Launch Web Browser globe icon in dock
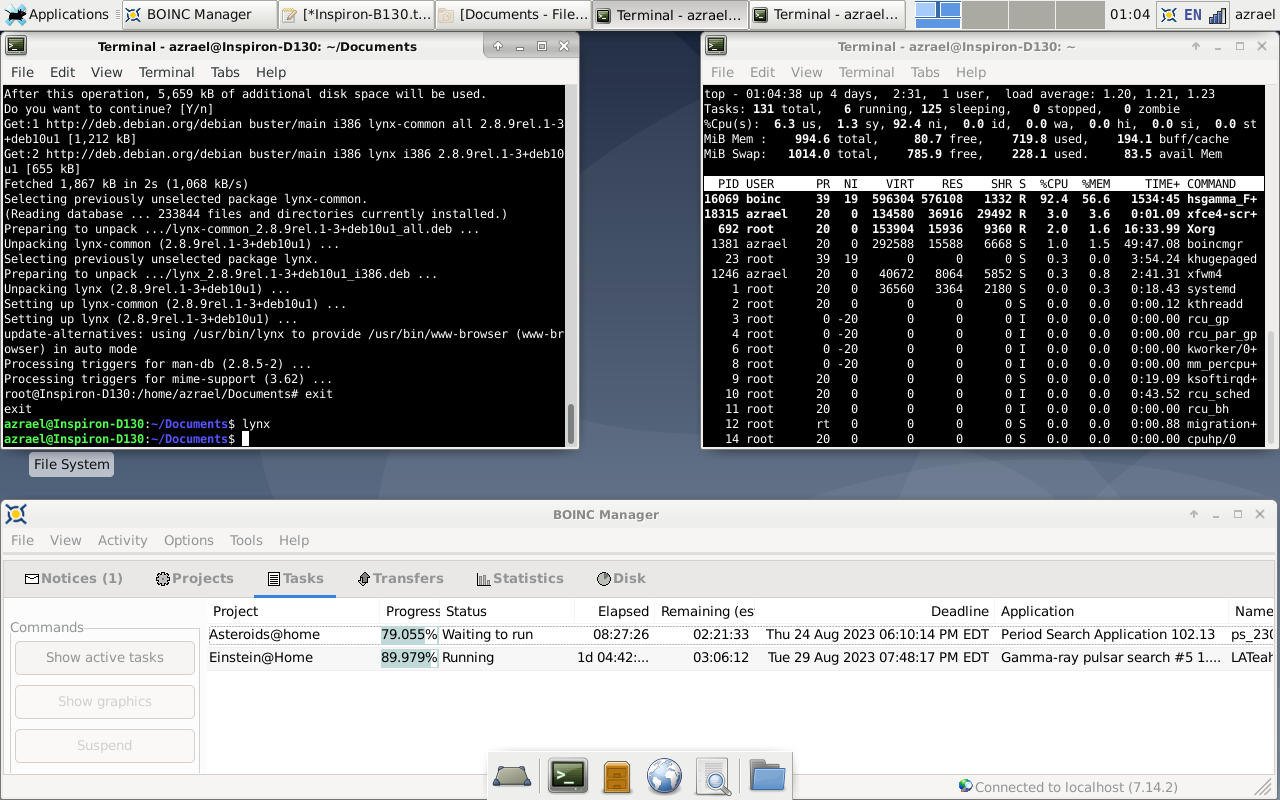The width and height of the screenshot is (1280, 800). 664,776
